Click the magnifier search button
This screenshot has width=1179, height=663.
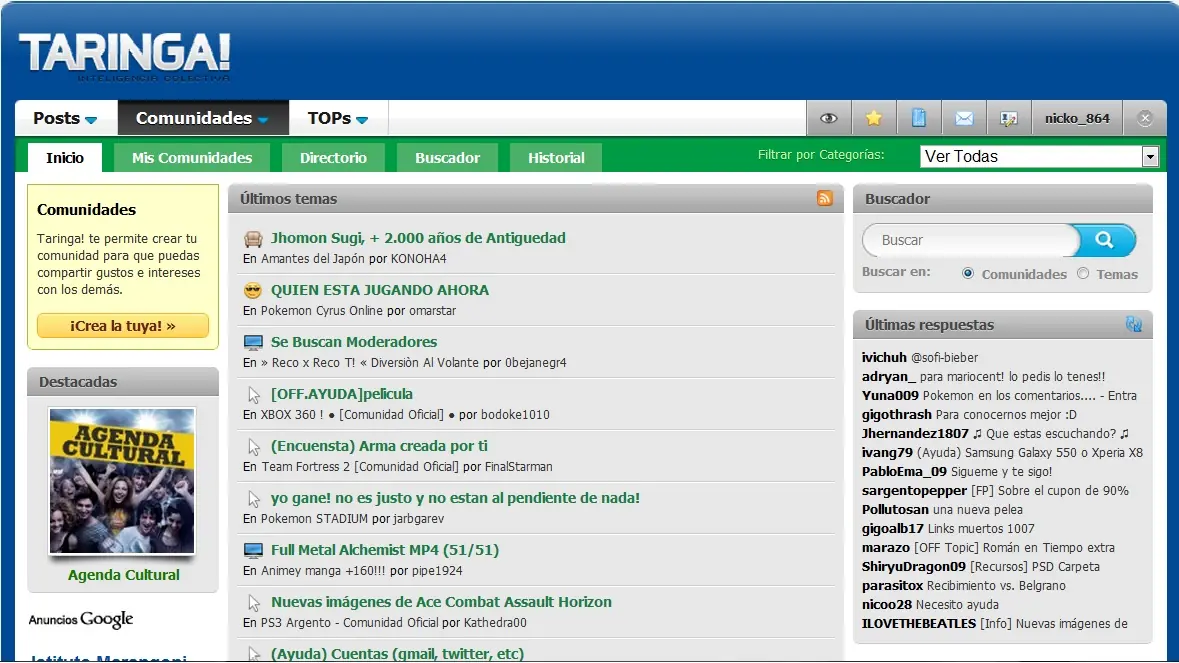(1104, 240)
